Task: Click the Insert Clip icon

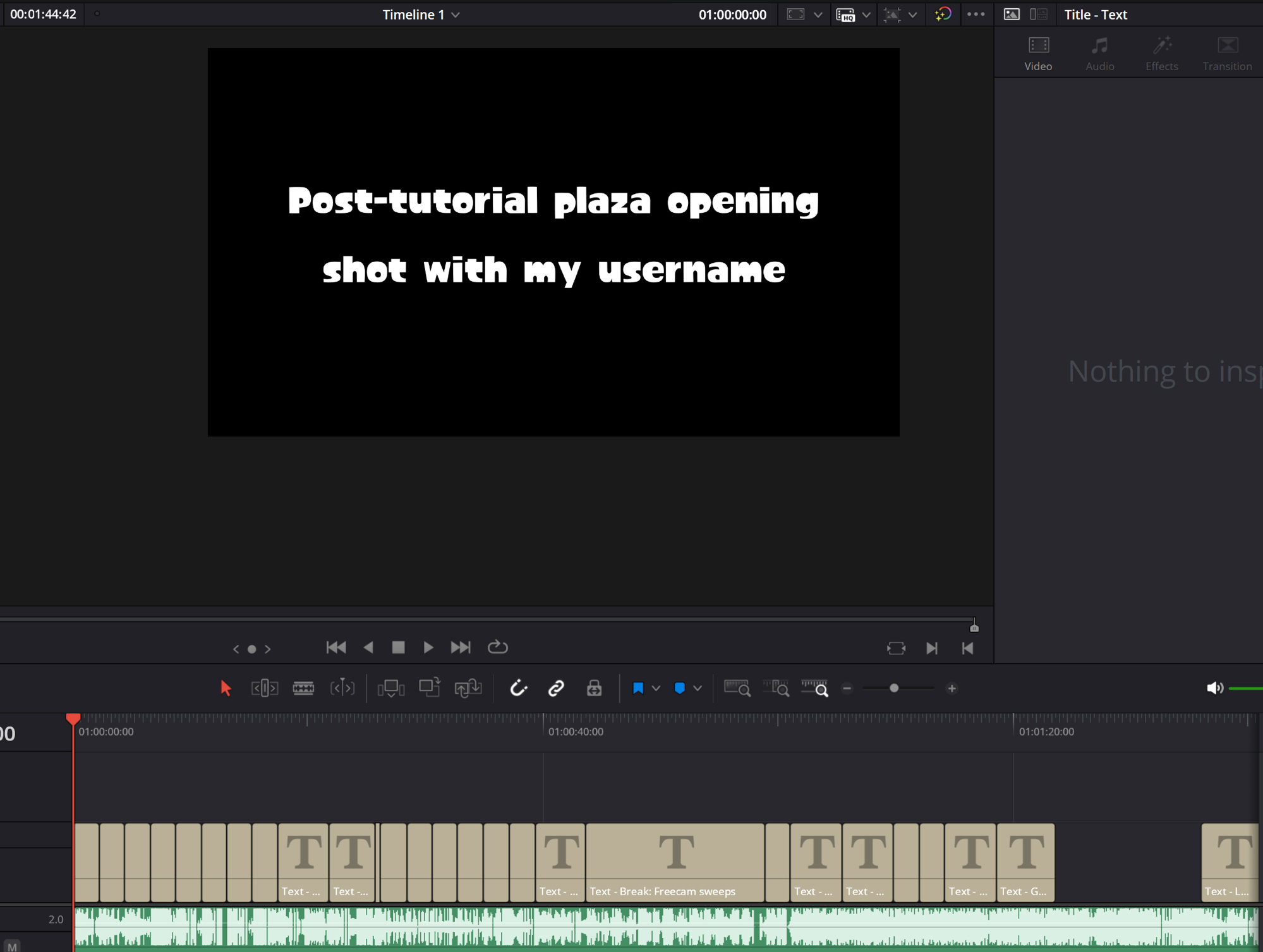Action: (390, 688)
